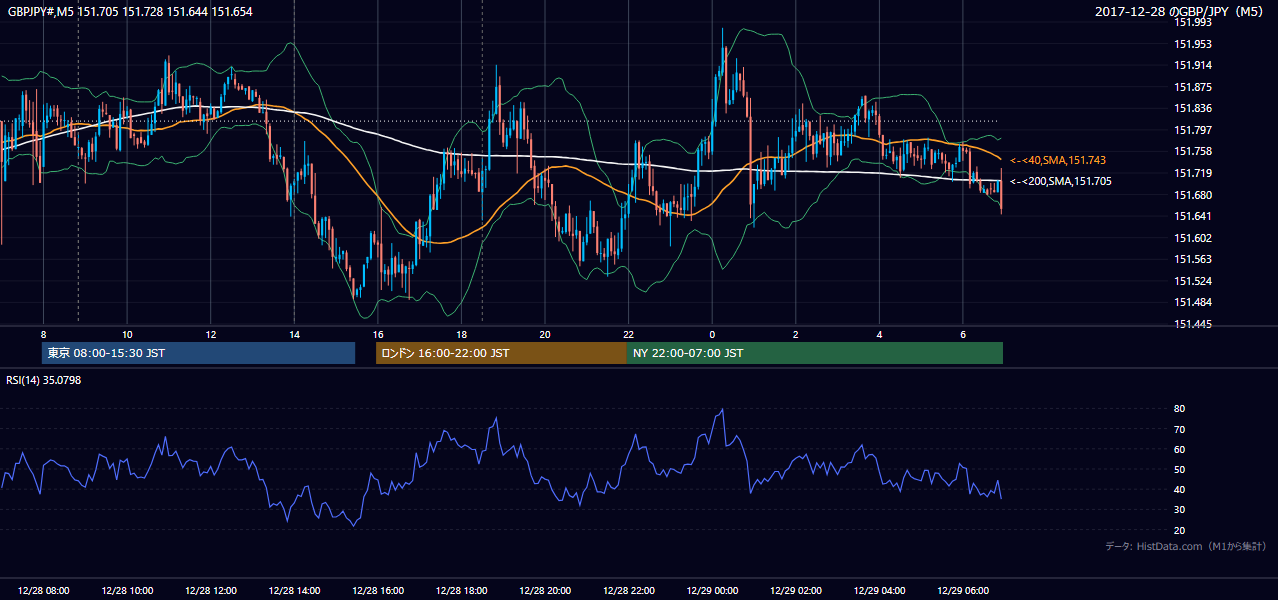Image resolution: width=1278 pixels, height=600 pixels.
Task: Click hour label 22 under price chart
Action: click(x=628, y=334)
